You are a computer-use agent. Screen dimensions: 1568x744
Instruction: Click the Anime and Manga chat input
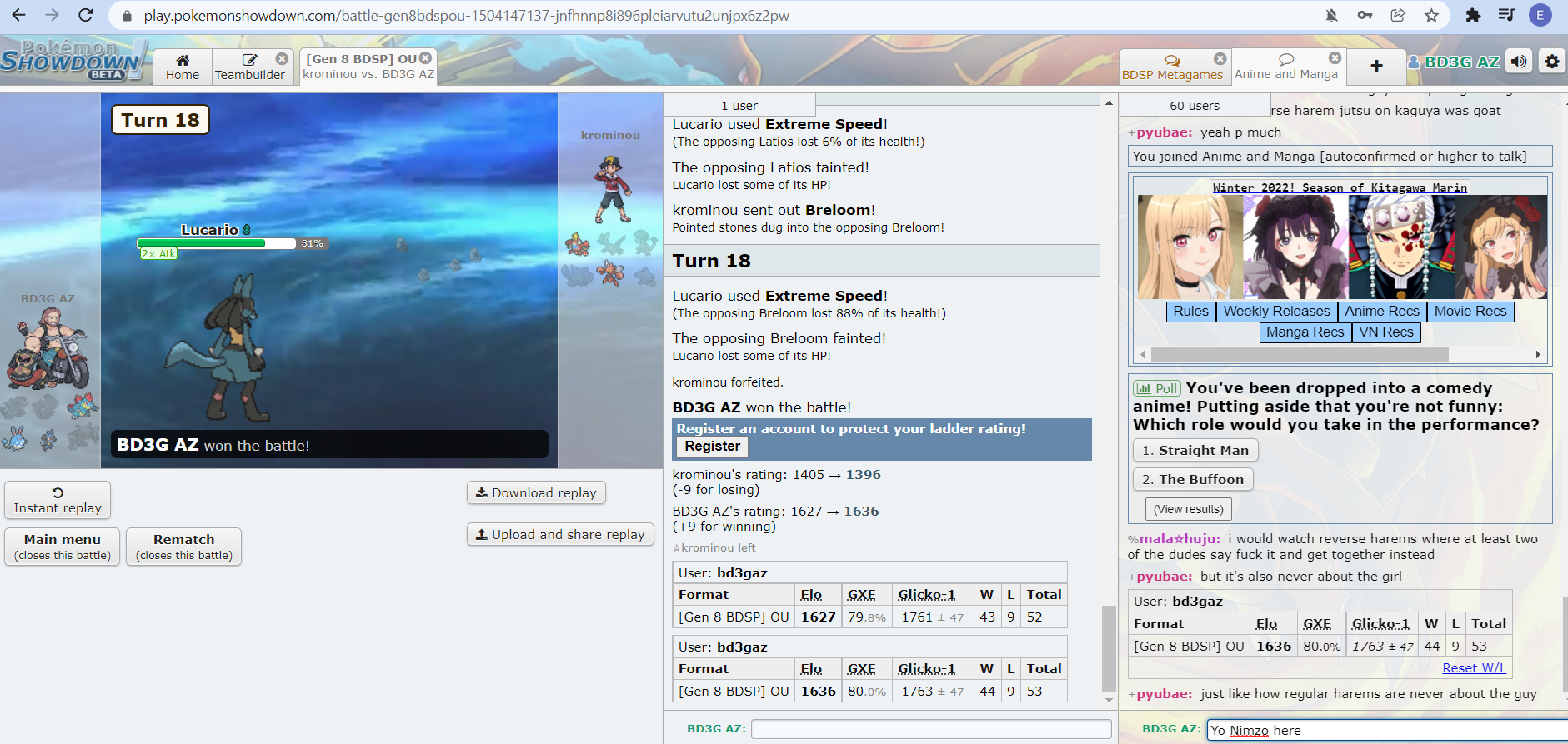1387,731
